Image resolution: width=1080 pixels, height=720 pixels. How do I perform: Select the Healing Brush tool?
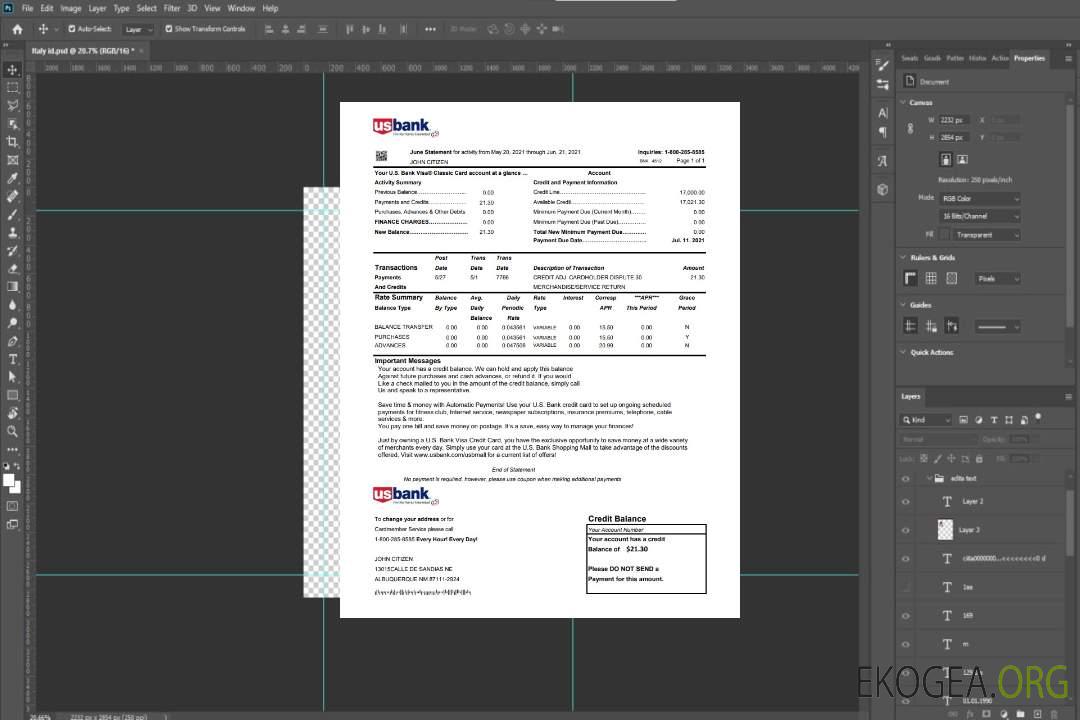[12, 196]
